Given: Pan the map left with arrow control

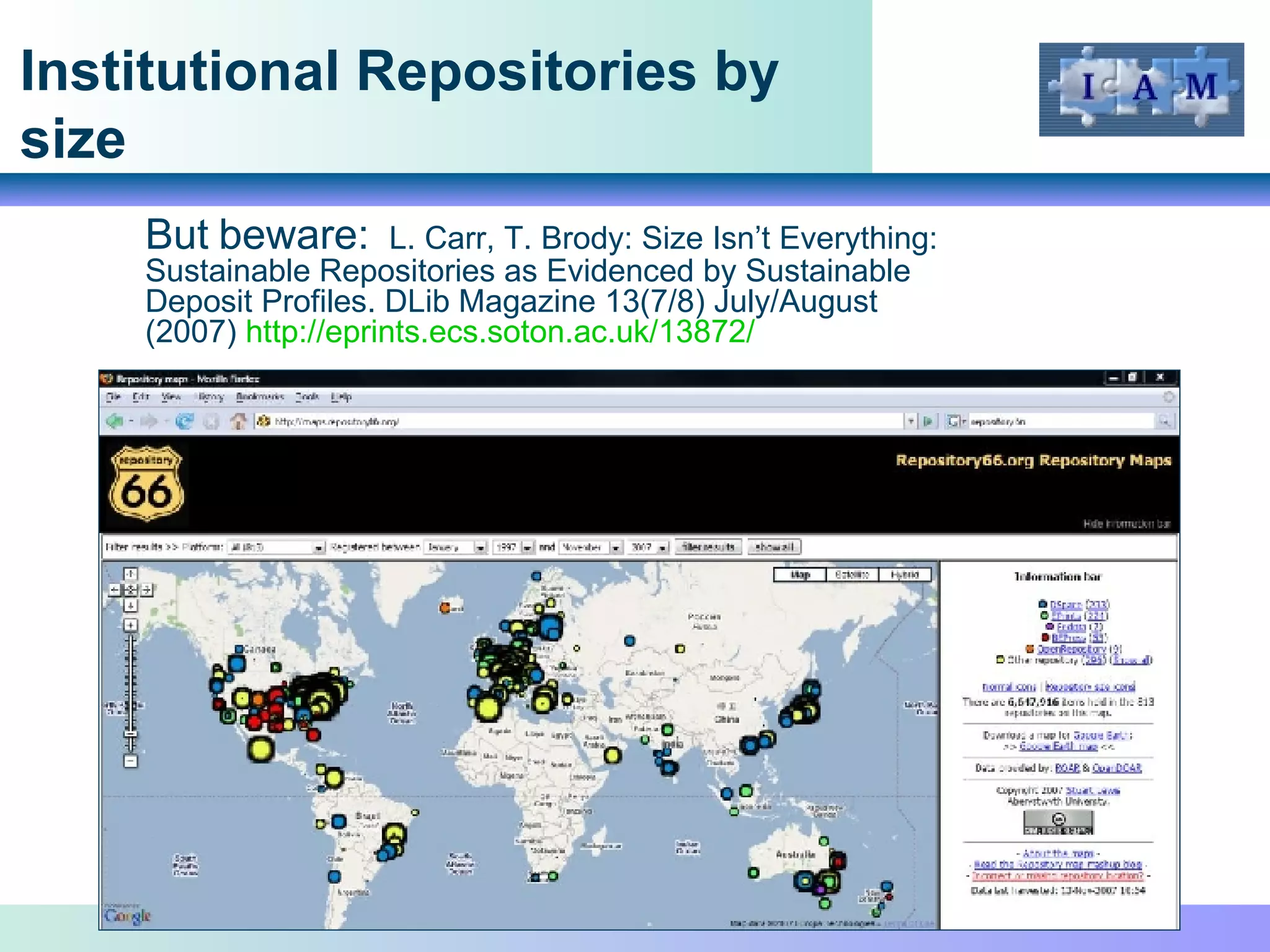Looking at the screenshot, I should 115,589.
